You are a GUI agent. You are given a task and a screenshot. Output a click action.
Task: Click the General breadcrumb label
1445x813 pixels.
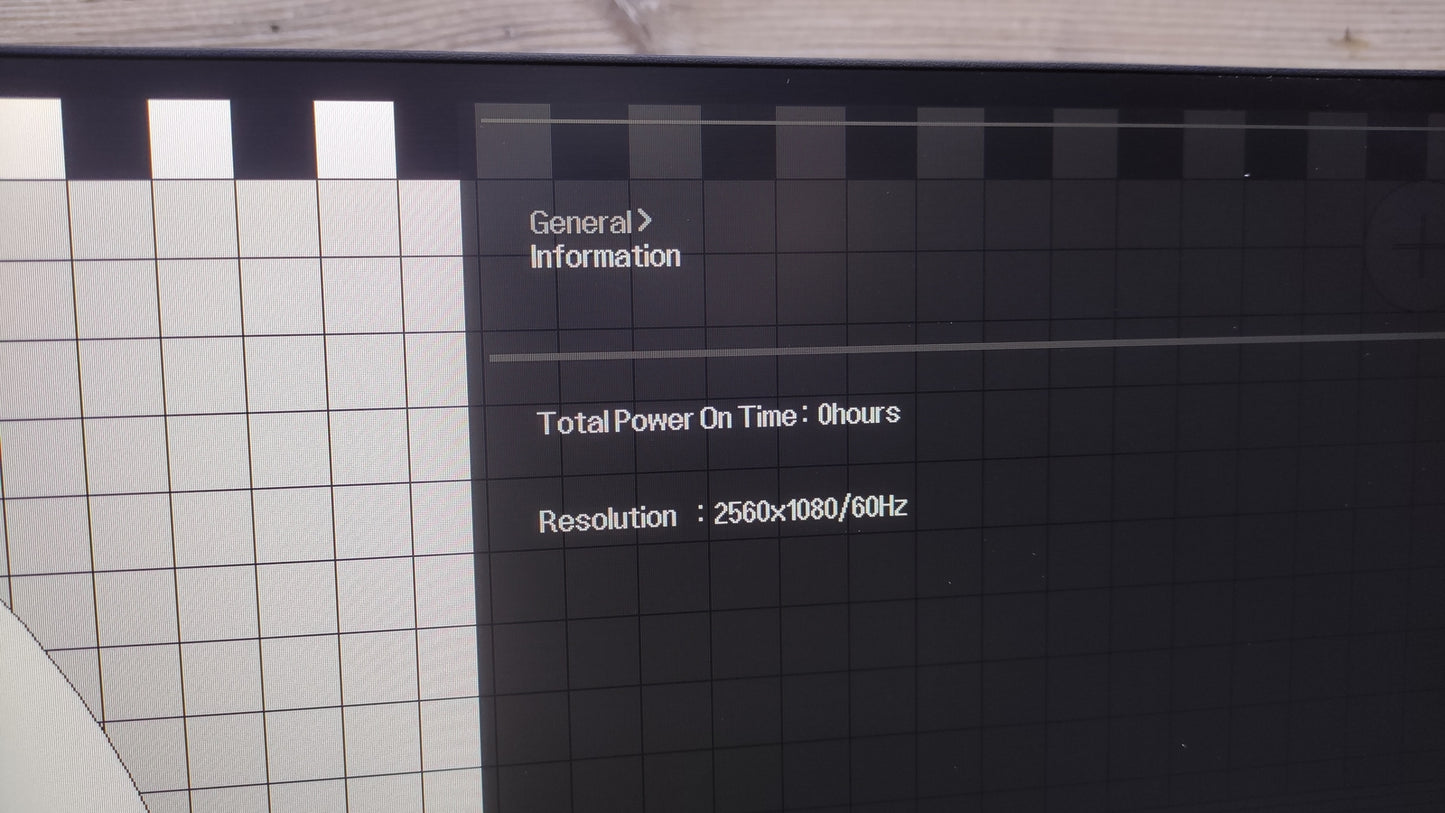(580, 222)
